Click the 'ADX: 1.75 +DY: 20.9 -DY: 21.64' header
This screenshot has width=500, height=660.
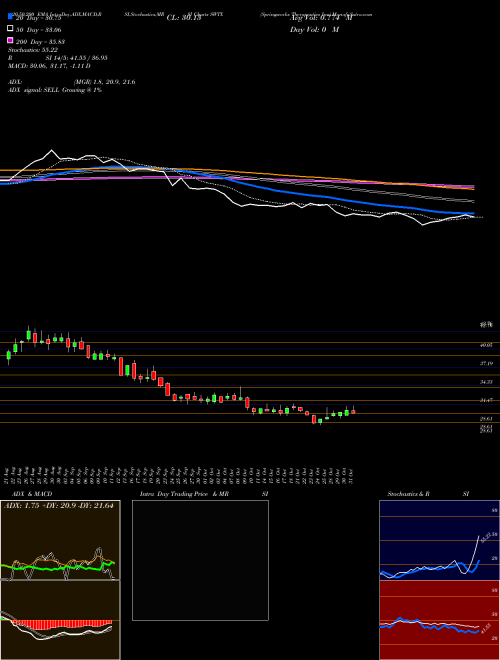[x=59, y=506]
